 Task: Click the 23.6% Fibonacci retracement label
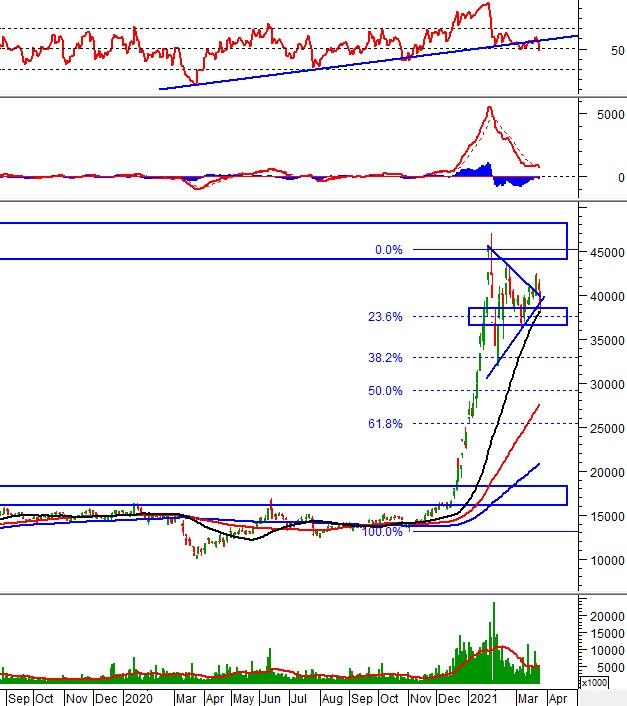pyautogui.click(x=385, y=317)
